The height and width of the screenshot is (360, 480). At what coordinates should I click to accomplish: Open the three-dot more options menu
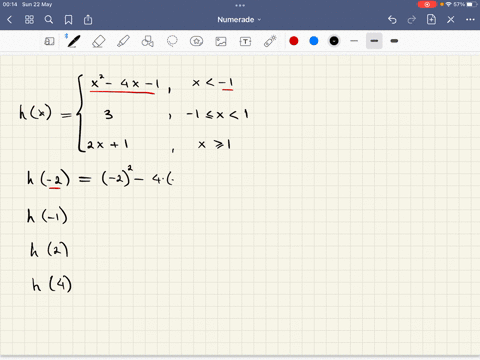pos(470,20)
